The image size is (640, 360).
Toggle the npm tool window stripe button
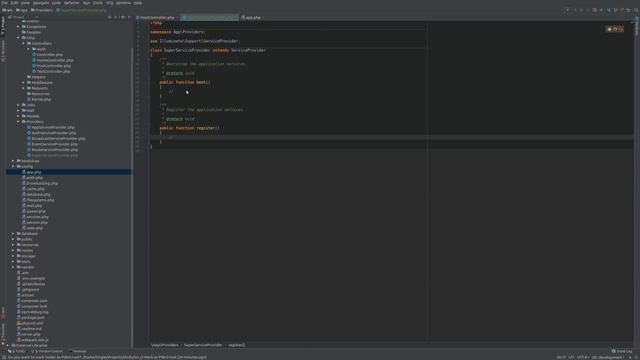click(x=3, y=313)
